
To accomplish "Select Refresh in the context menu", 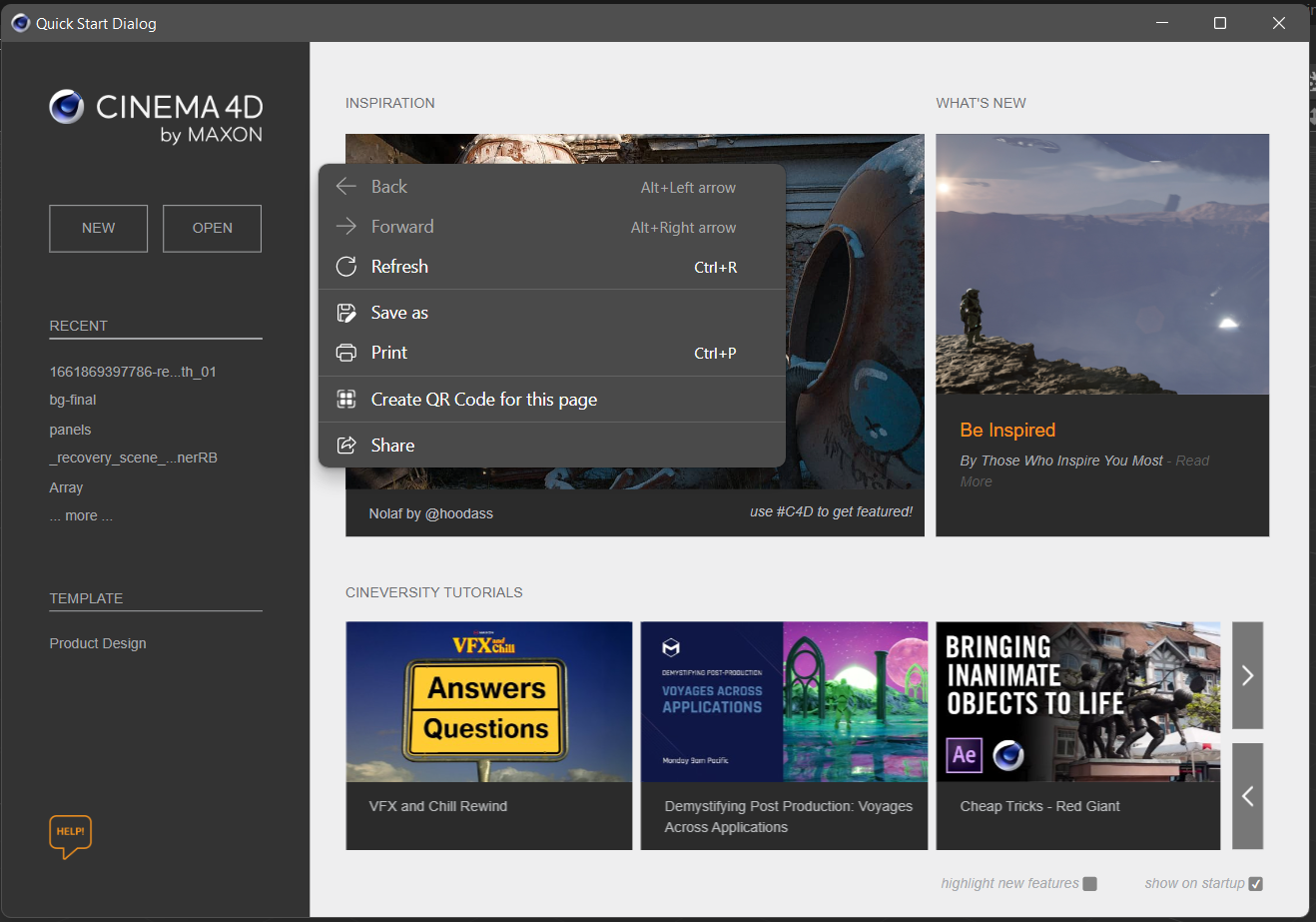I will [x=552, y=267].
